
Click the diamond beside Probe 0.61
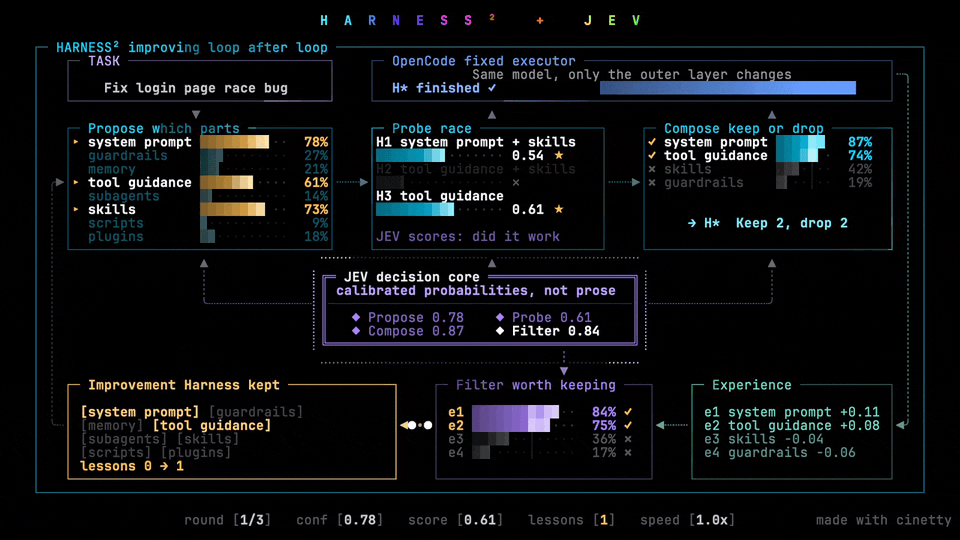[500, 317]
